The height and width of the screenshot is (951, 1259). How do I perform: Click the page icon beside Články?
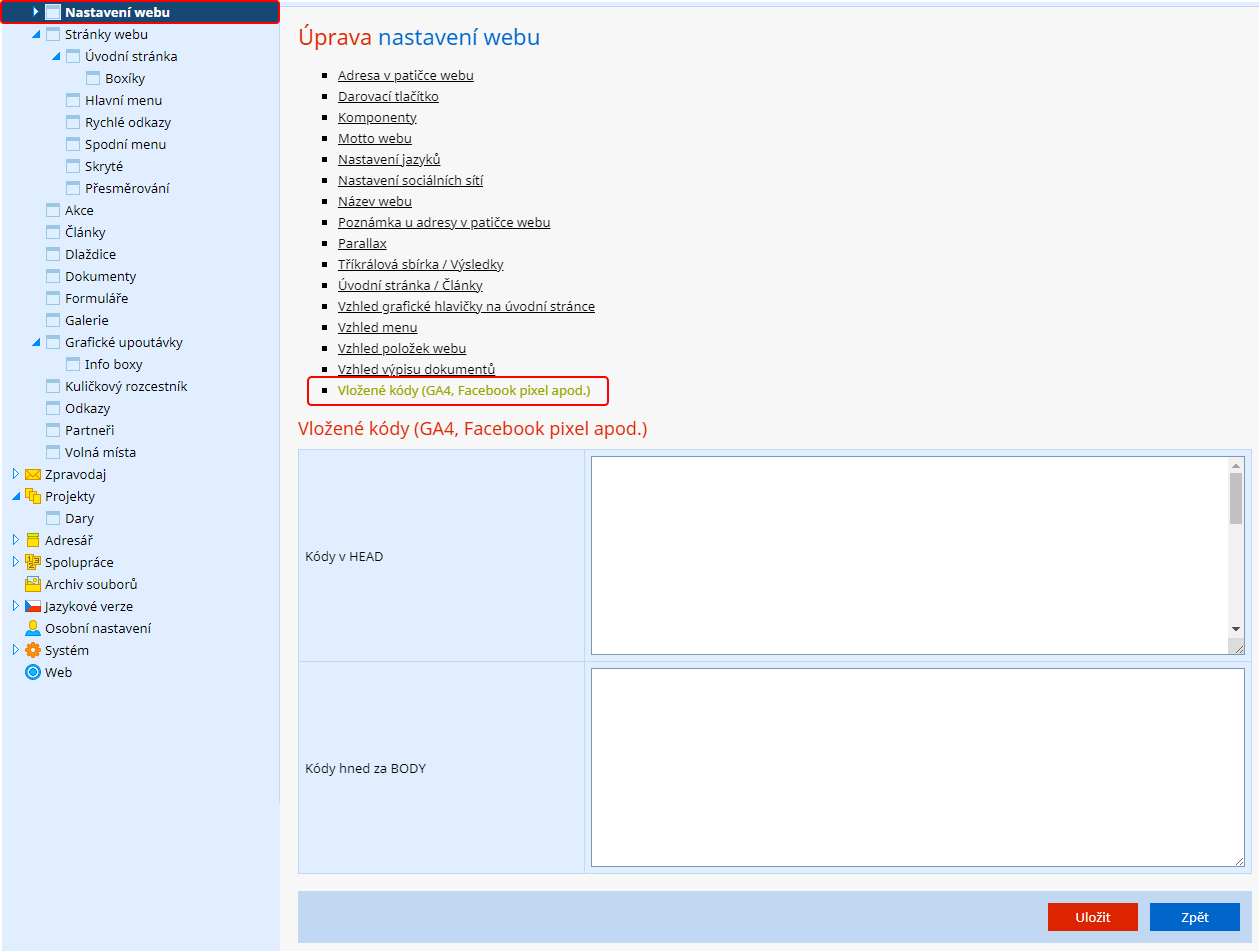tap(53, 232)
